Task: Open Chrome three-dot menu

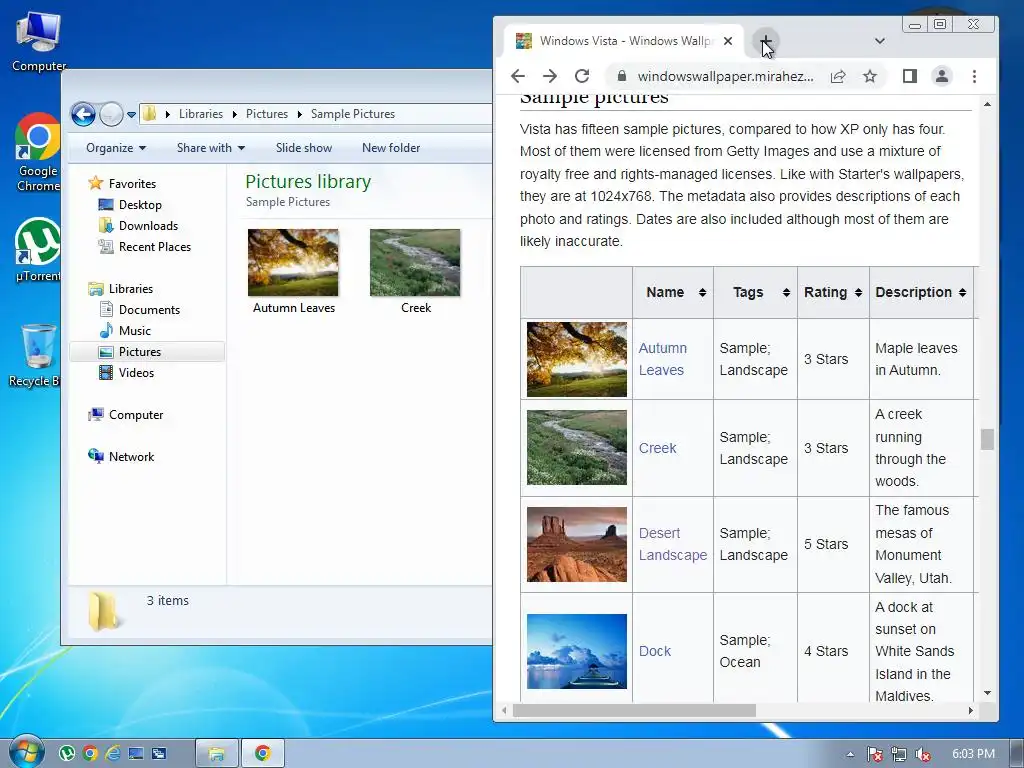Action: pos(974,76)
